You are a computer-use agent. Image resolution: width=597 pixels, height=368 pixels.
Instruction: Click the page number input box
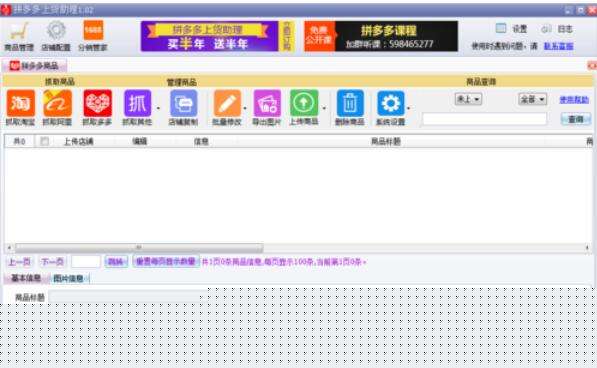86,262
